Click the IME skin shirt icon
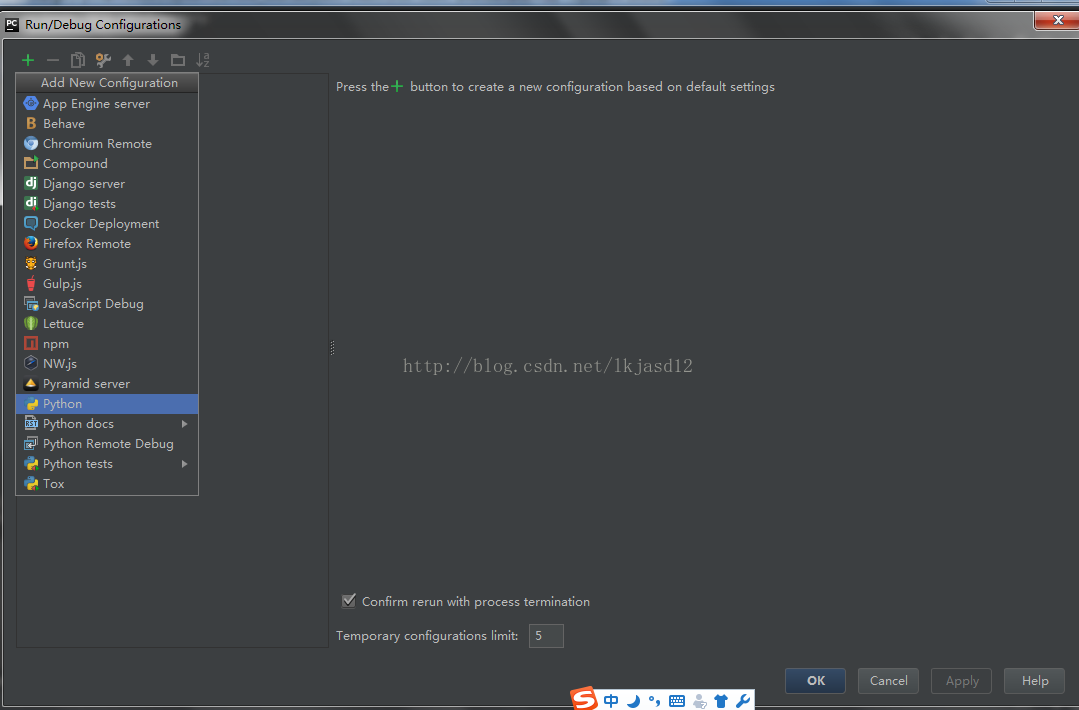 (x=720, y=701)
